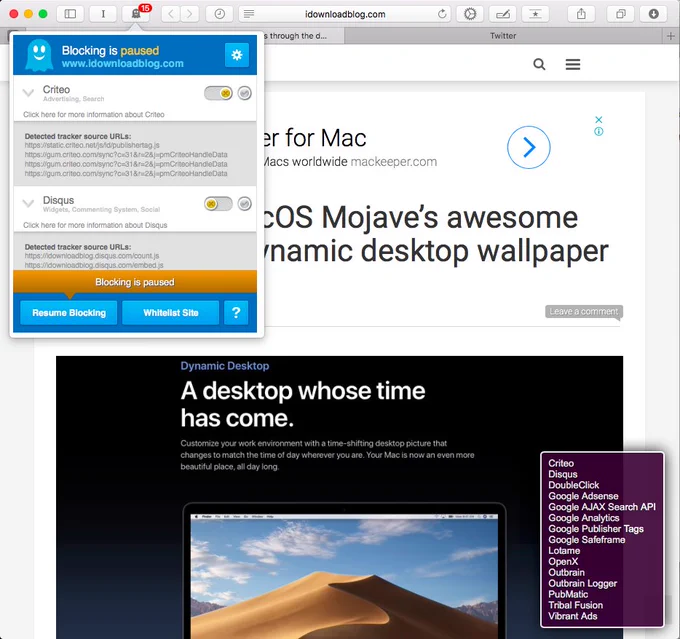Toggle the Disqus tracker blocking switch
680x639 pixels.
click(x=218, y=203)
